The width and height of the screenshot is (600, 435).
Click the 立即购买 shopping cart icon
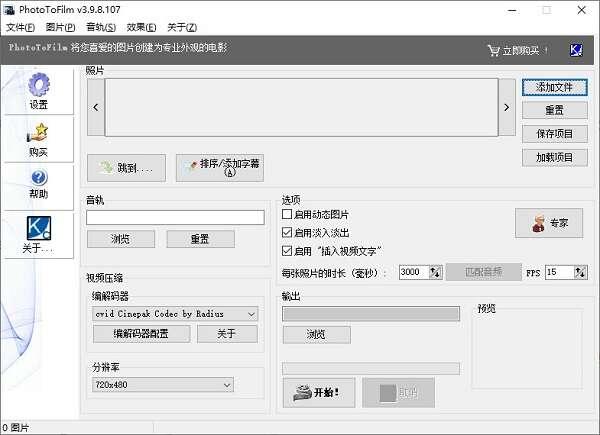coord(493,50)
